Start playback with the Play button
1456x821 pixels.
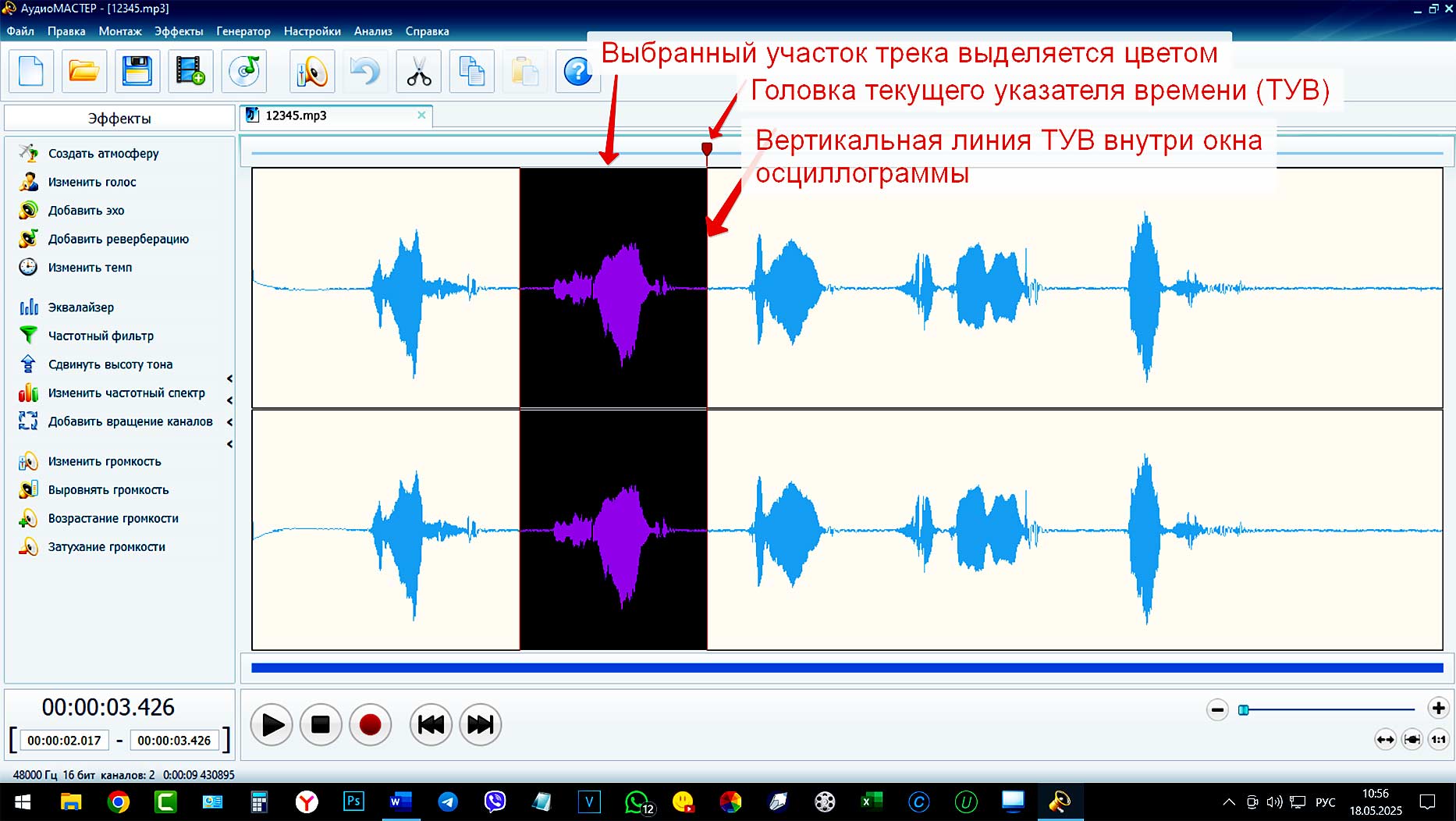coord(272,725)
